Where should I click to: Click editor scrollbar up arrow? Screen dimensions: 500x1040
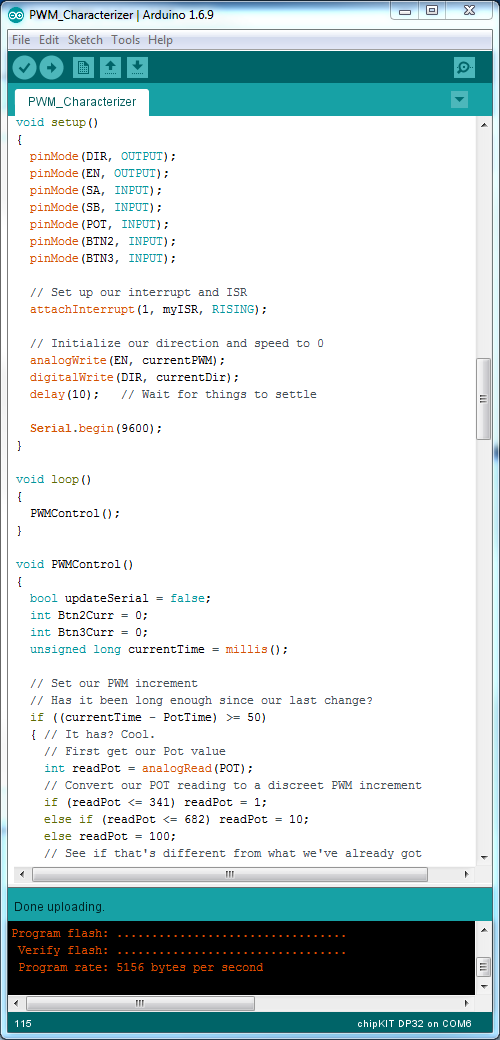coord(484,124)
